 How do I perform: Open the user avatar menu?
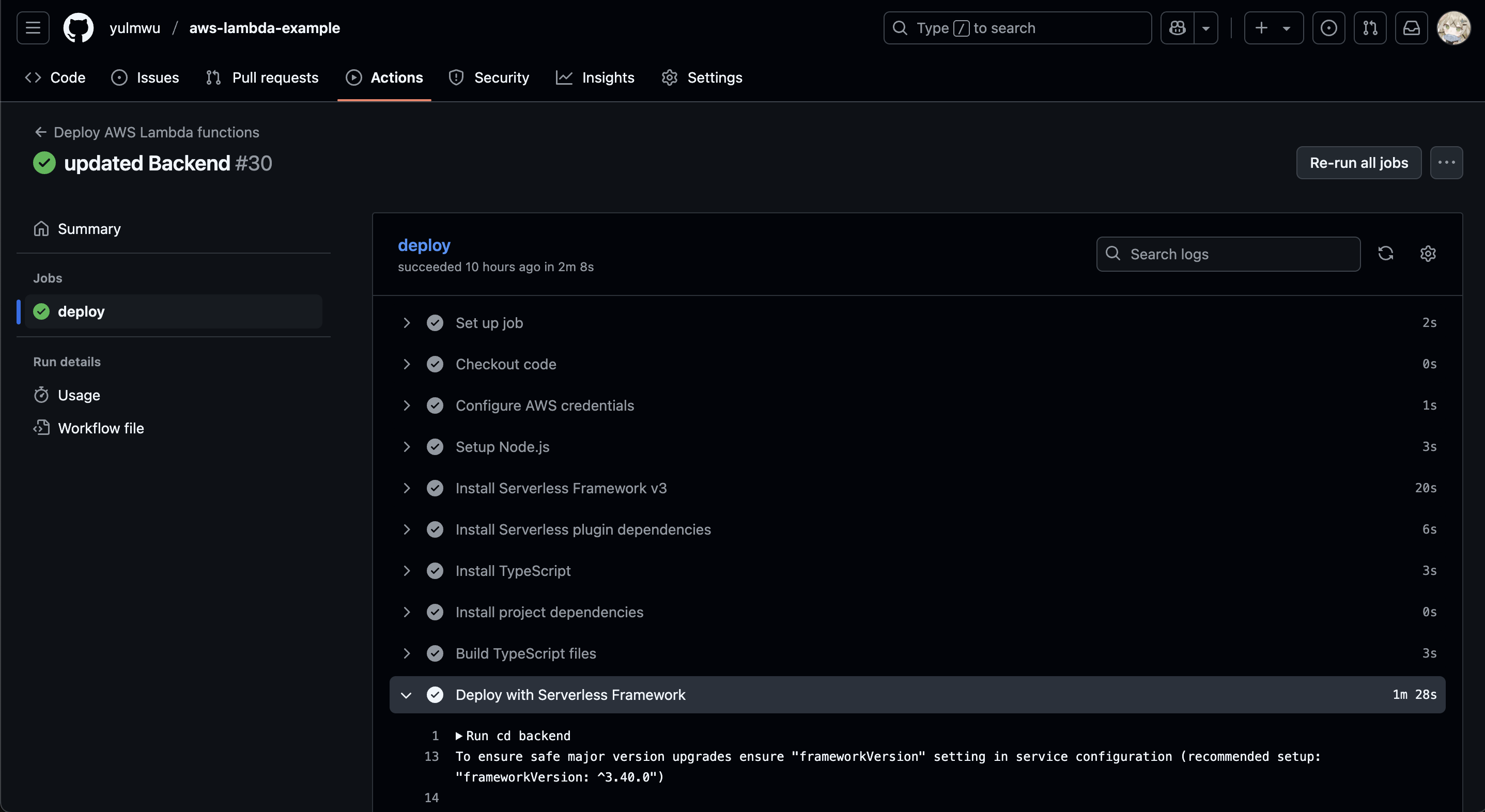pyautogui.click(x=1453, y=28)
